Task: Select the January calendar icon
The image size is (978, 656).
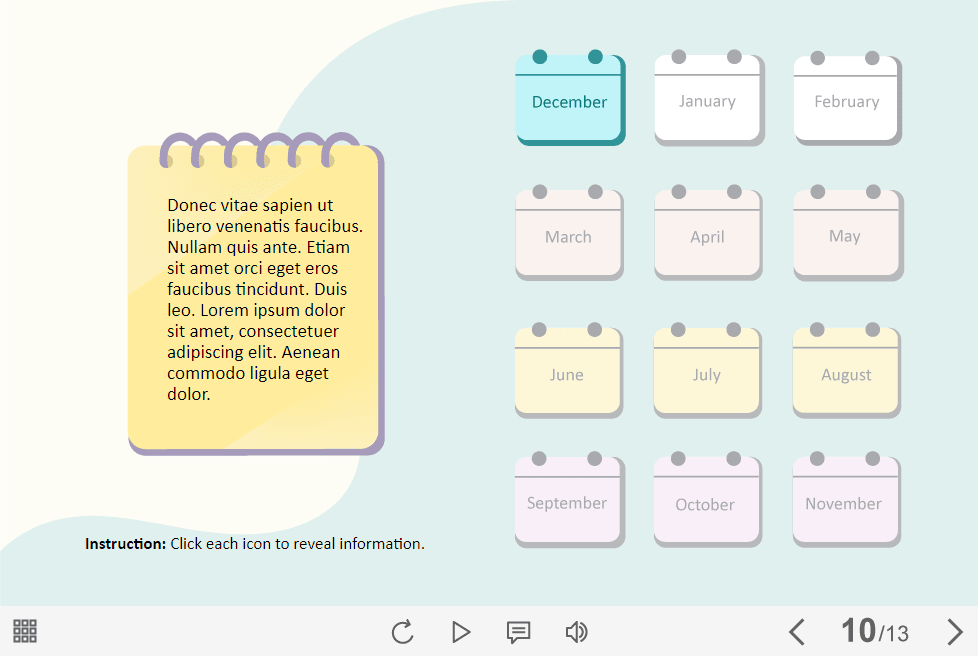Action: [707, 100]
